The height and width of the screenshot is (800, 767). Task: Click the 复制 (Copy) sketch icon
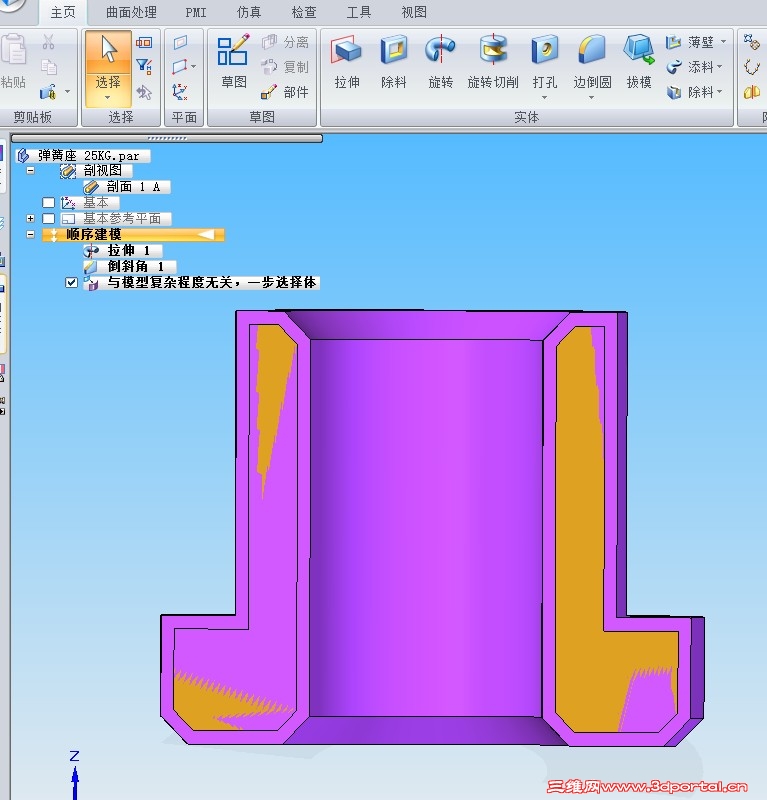[269, 67]
